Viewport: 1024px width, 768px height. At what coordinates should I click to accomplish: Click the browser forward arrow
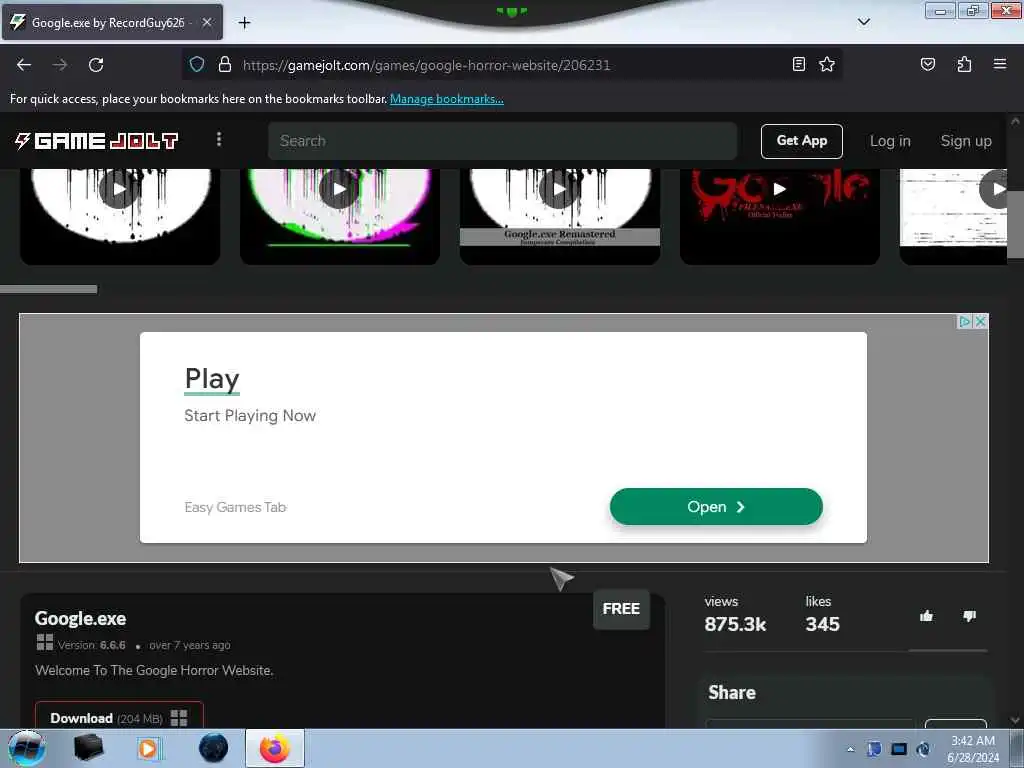coord(60,65)
